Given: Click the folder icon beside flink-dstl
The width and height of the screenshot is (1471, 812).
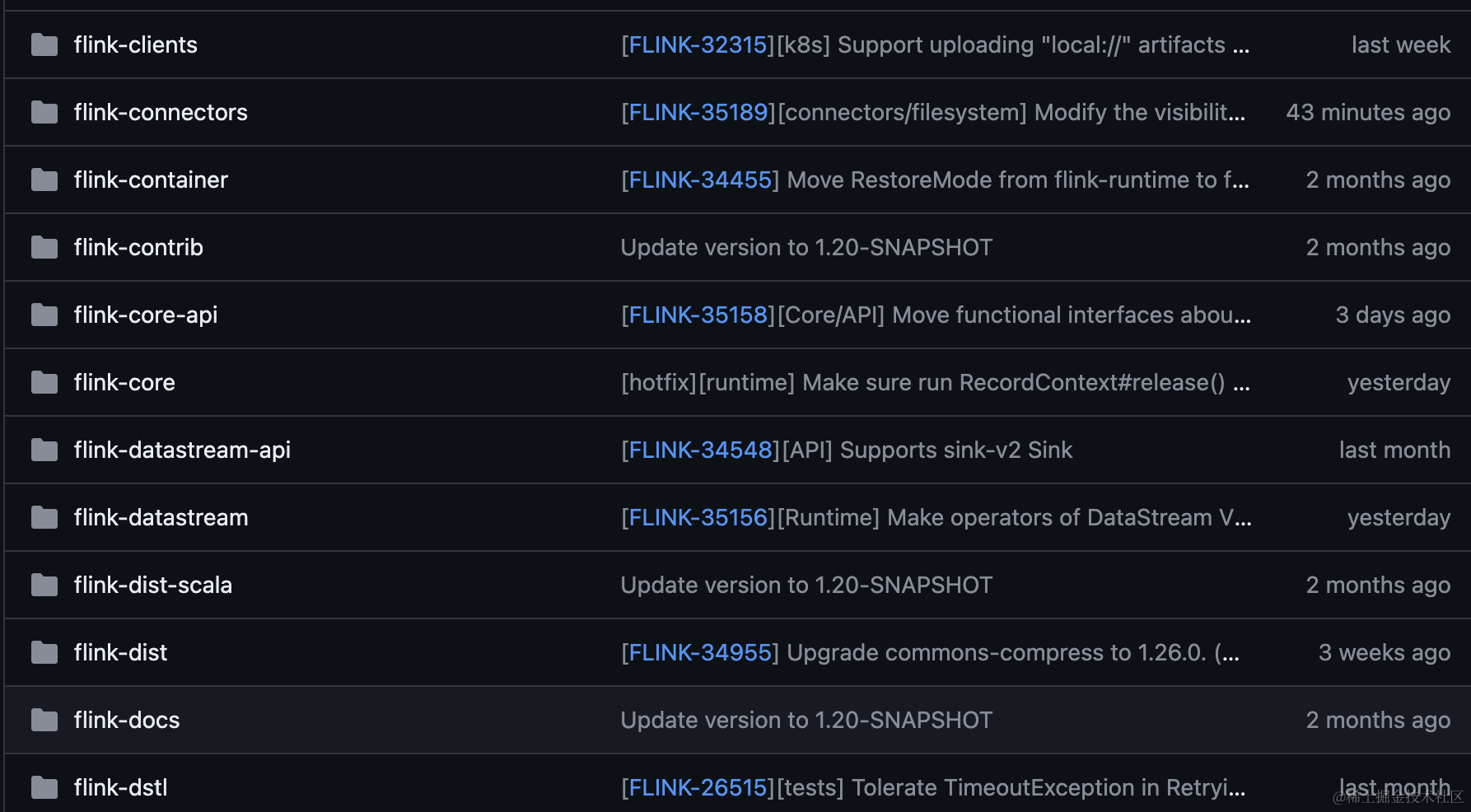Looking at the screenshot, I should click(44, 787).
